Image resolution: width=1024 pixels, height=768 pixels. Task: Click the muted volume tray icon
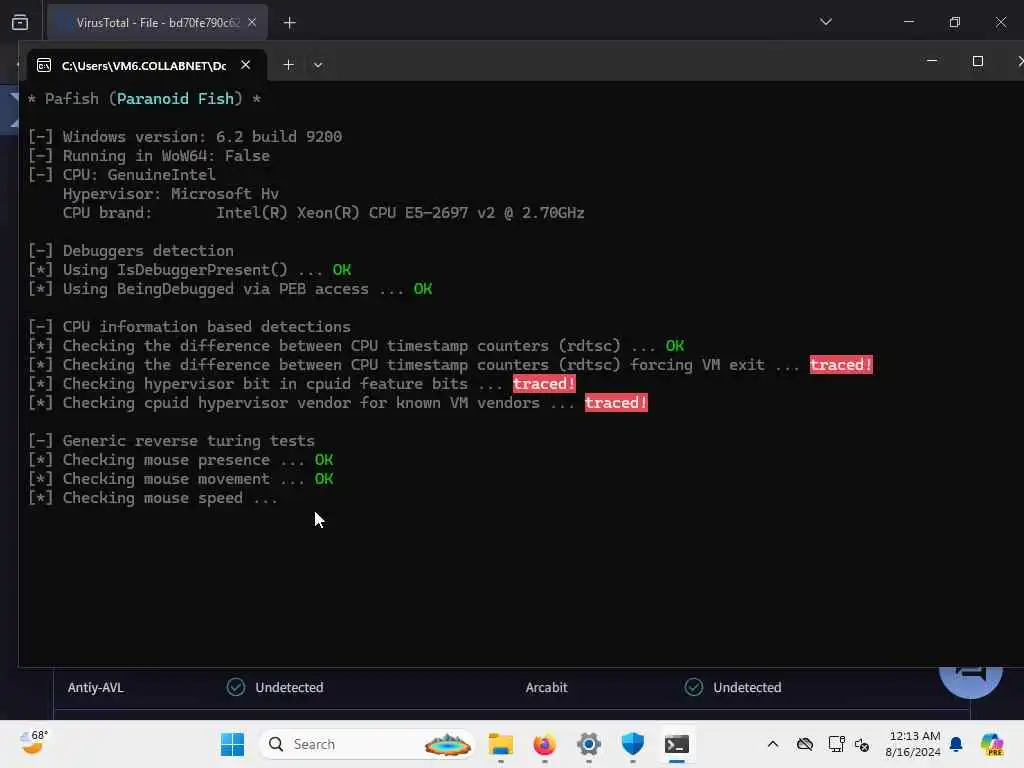click(861, 744)
